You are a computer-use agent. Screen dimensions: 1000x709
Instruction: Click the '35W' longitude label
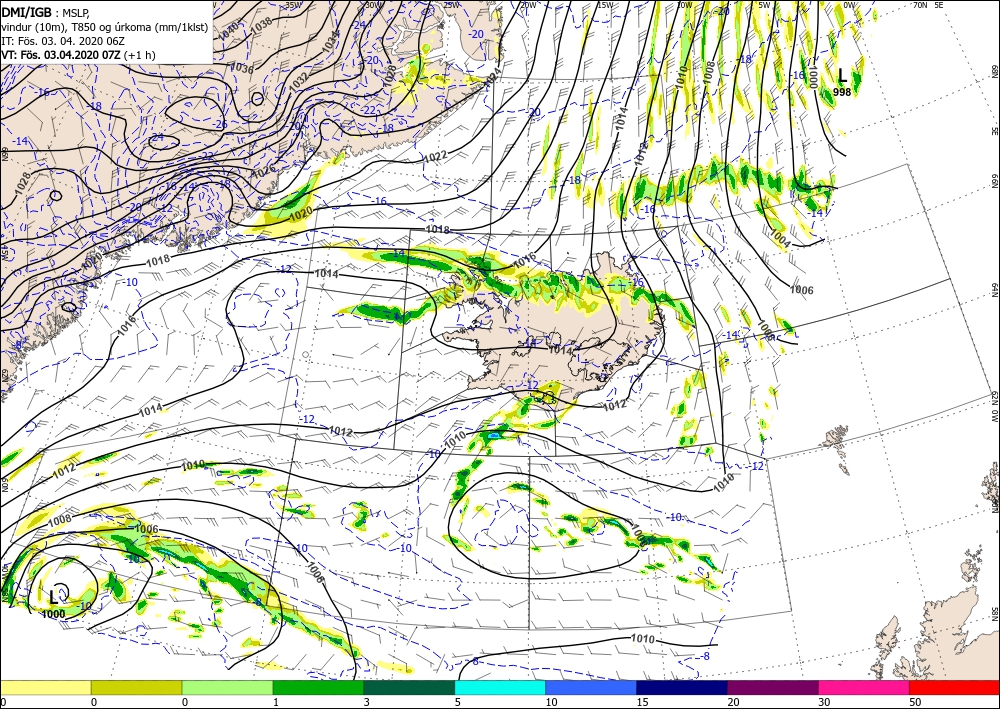tap(293, 5)
